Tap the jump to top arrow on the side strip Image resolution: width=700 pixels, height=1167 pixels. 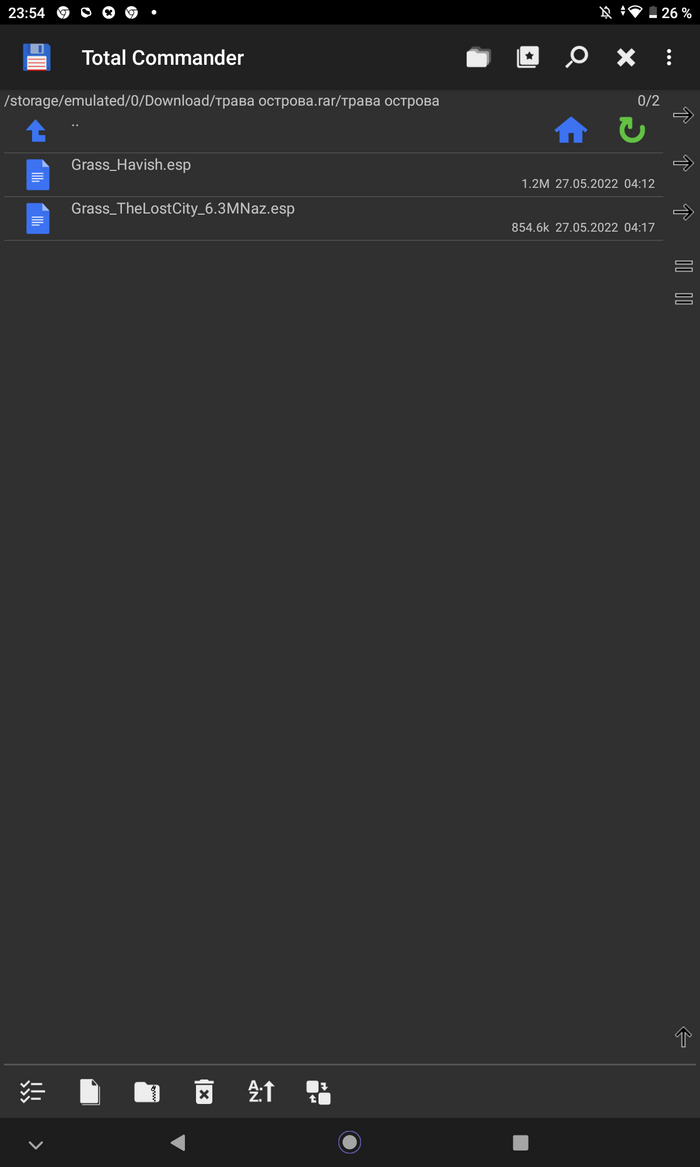(683, 1037)
